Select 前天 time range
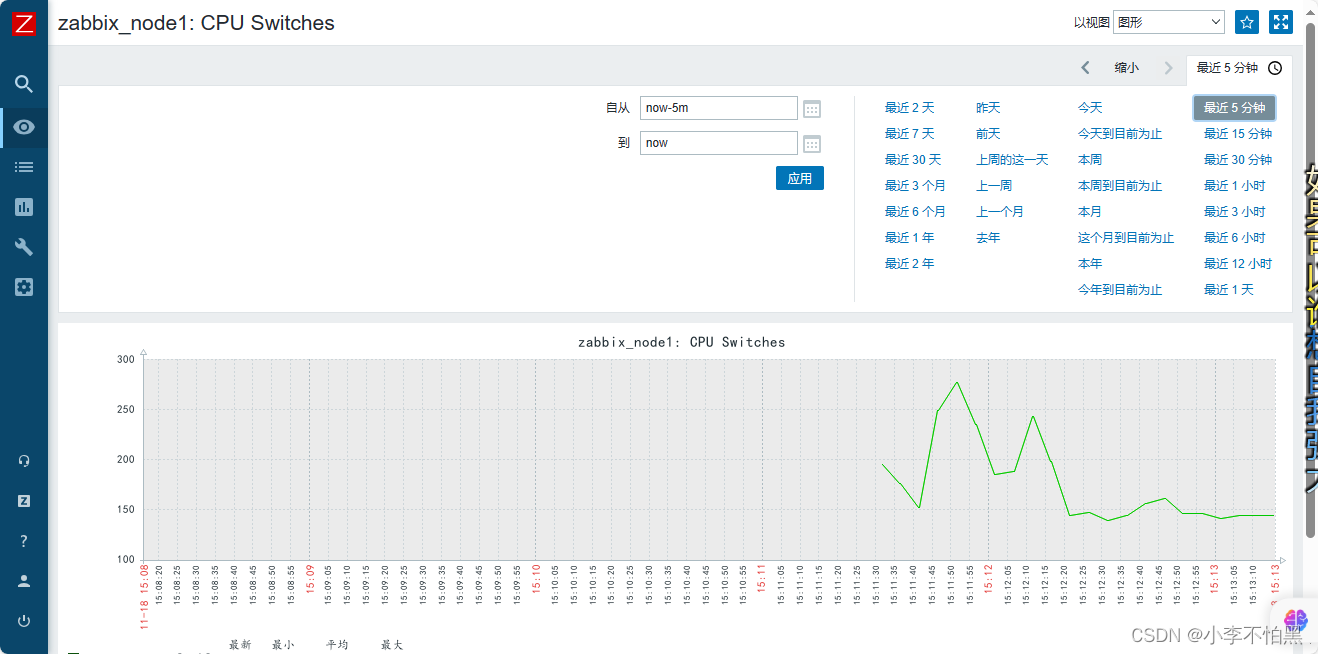 pos(988,134)
